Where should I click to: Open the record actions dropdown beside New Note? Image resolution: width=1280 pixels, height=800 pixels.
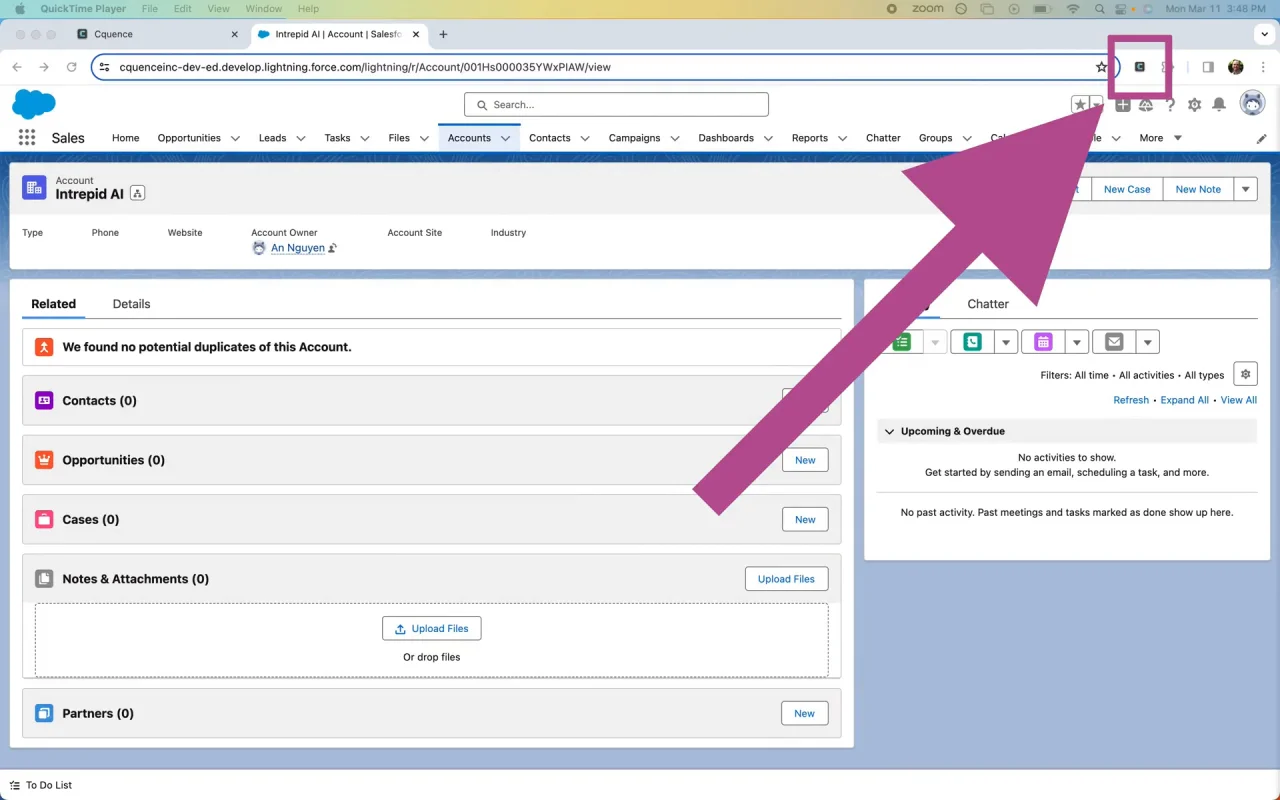pyautogui.click(x=1245, y=189)
